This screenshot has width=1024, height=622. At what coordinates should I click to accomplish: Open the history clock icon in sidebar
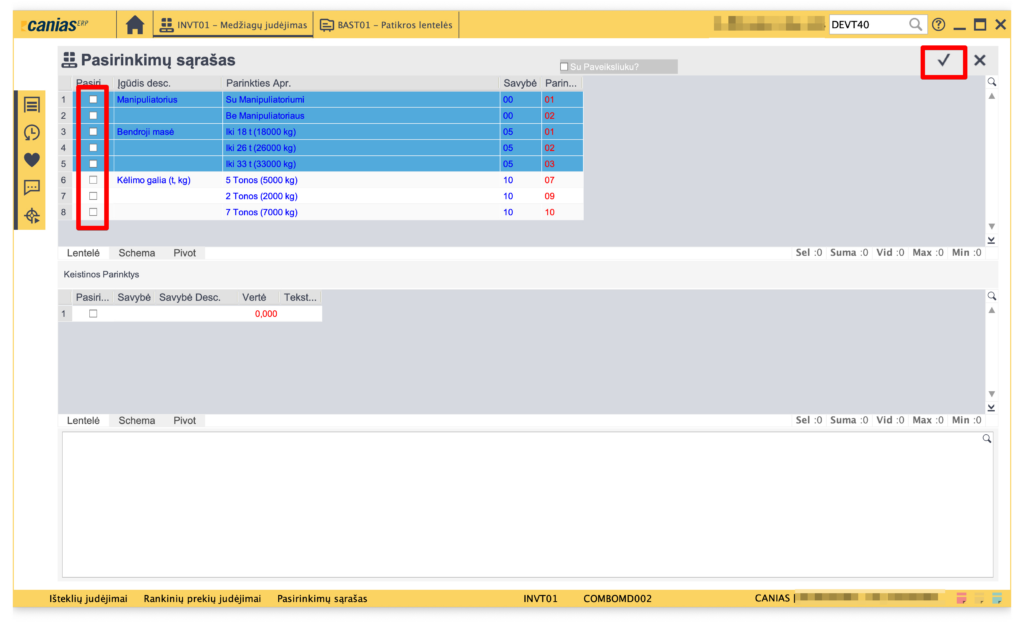coord(32,132)
